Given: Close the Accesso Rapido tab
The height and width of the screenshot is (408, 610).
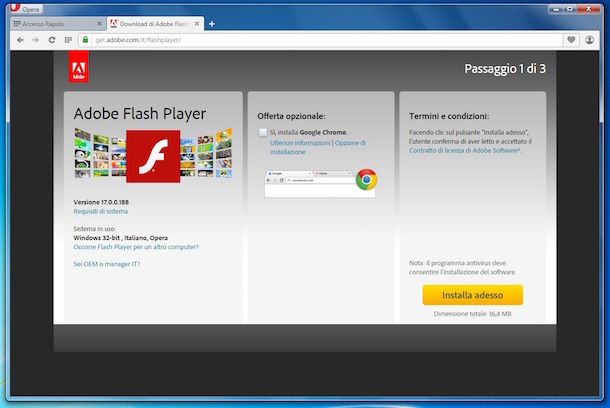Looking at the screenshot, I should tap(99, 24).
